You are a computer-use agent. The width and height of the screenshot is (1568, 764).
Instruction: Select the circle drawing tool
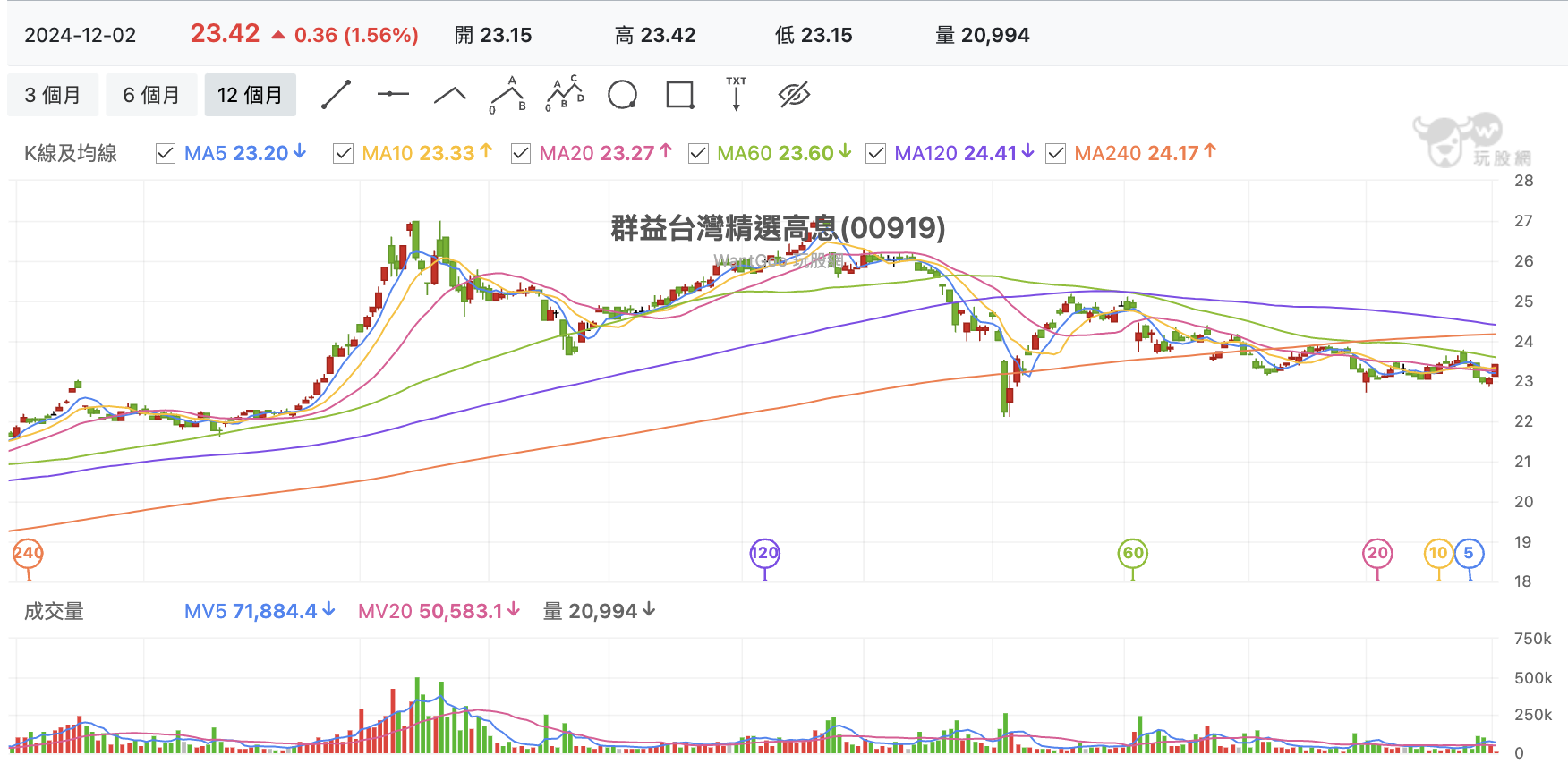[622, 95]
